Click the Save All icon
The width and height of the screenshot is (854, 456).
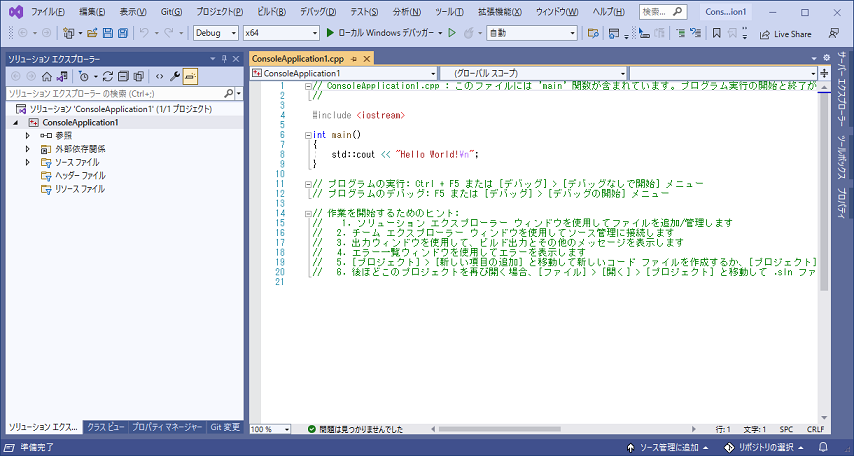[123, 33]
